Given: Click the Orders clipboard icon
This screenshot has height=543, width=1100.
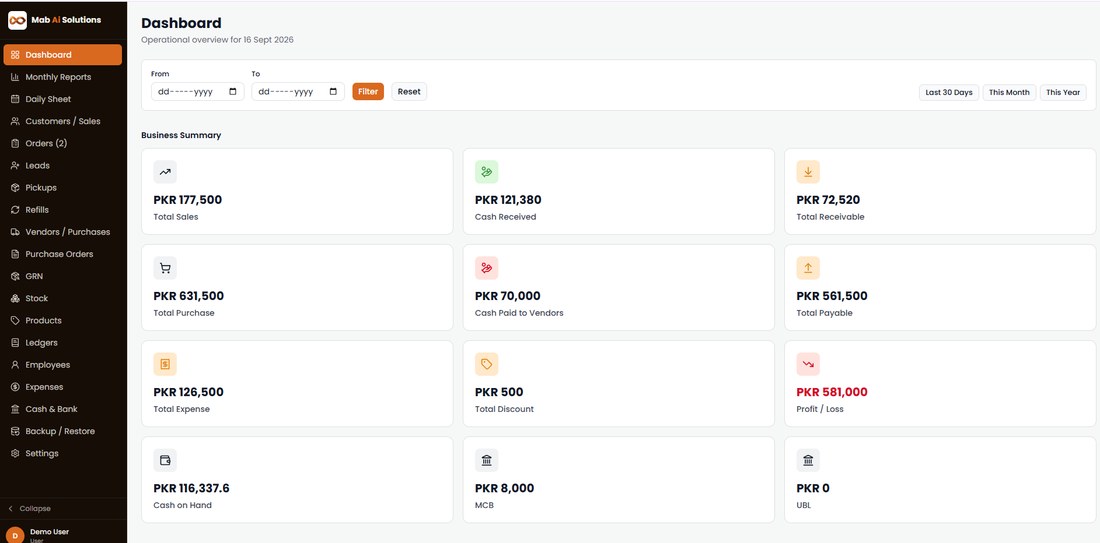Looking at the screenshot, I should (15, 143).
